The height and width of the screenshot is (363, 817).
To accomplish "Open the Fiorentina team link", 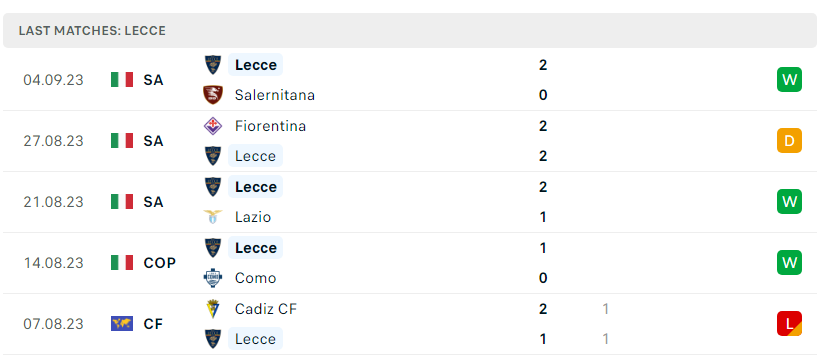I will coord(270,126).
